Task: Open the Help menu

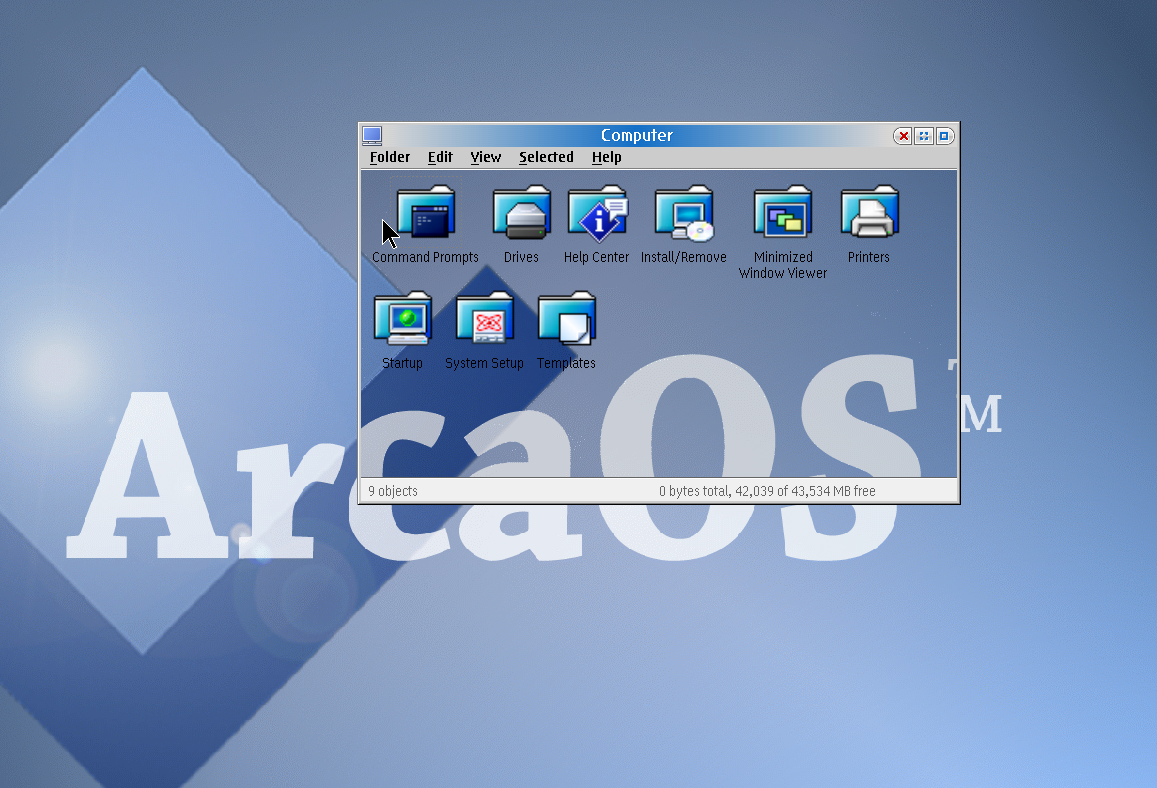Action: 607,157
